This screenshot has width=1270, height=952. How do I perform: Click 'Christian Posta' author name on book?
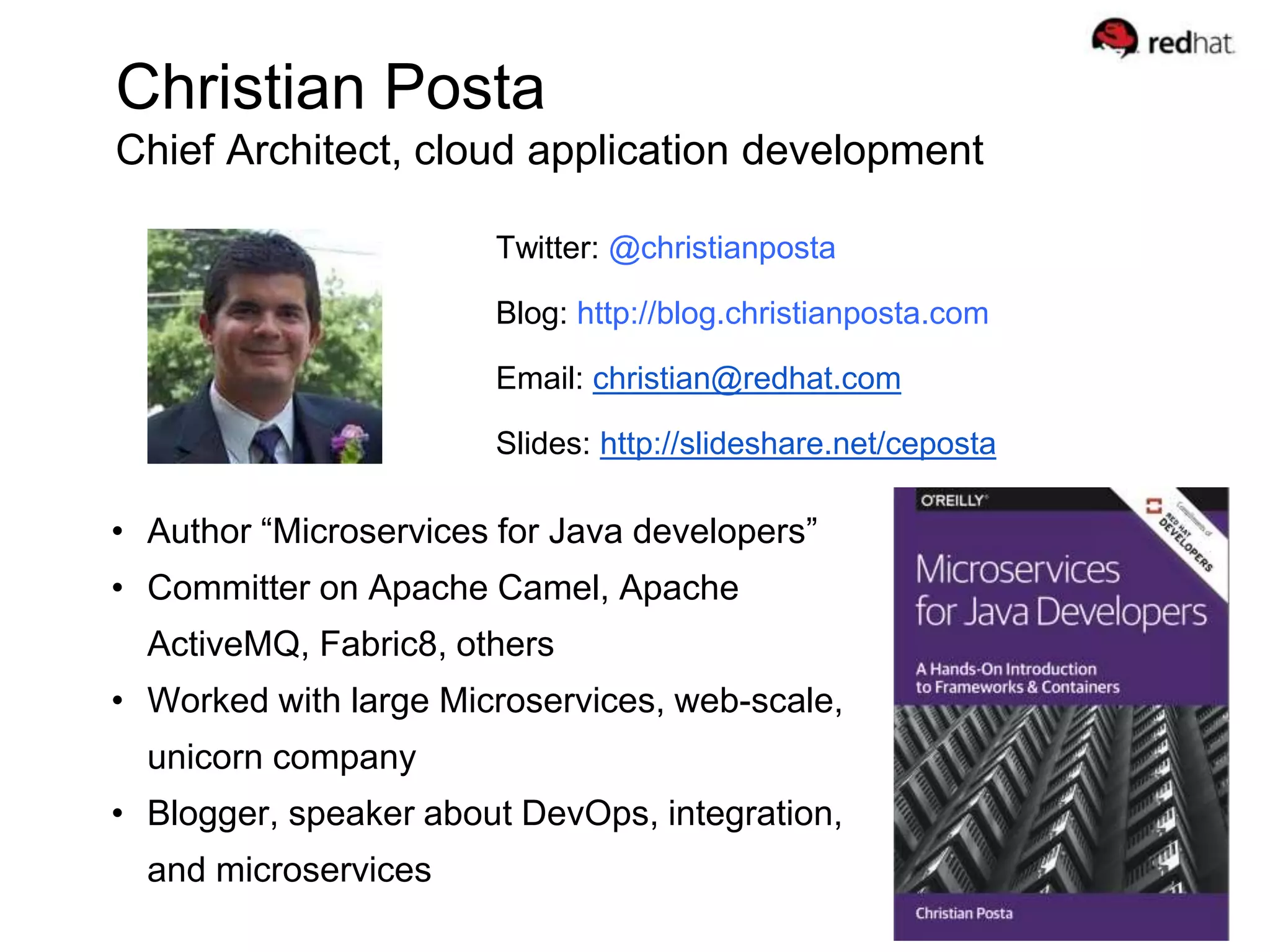[964, 913]
